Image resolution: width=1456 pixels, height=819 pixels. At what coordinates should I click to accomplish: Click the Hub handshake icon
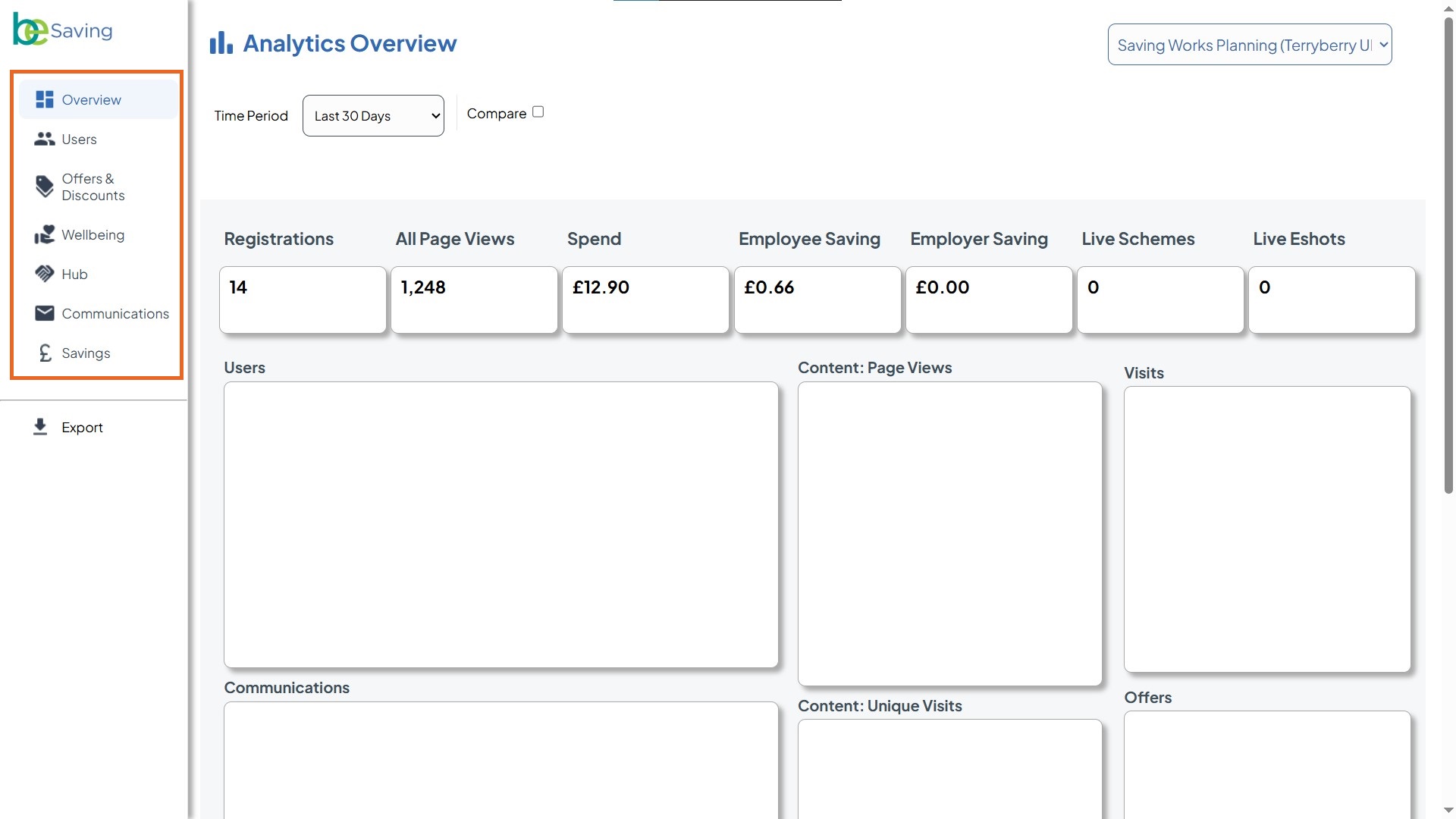pyautogui.click(x=45, y=274)
